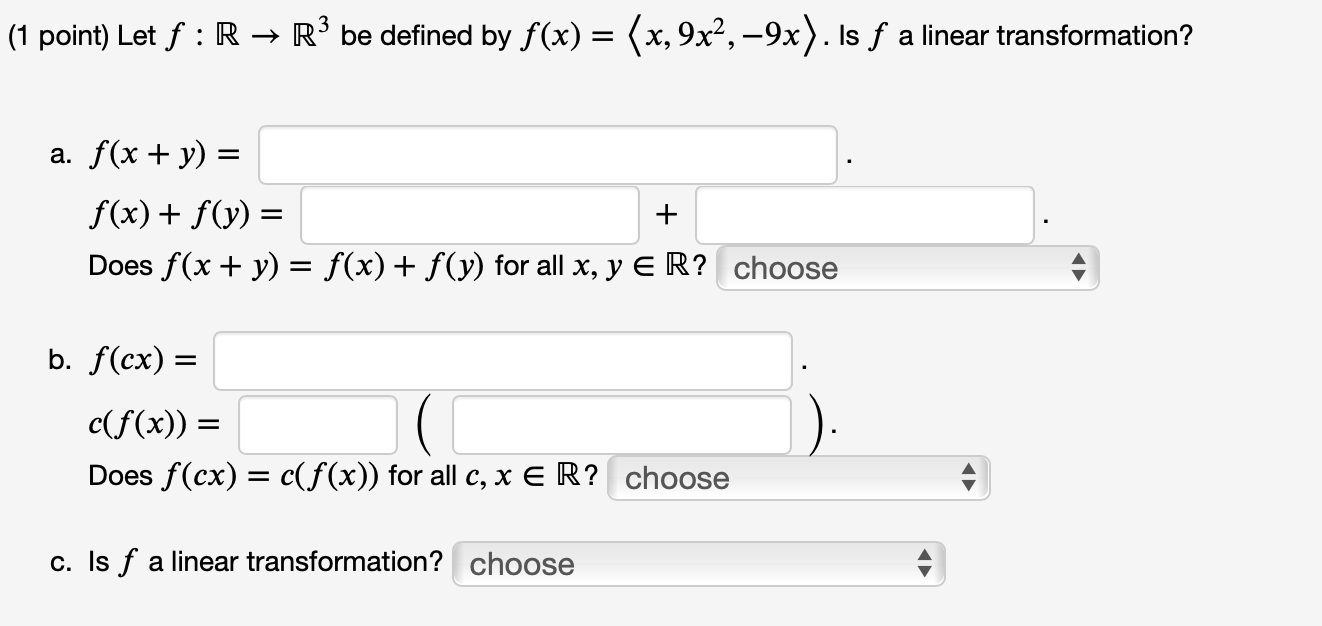1322x626 pixels.
Task: Click the first answer box for f(x) + f(y)
Action: tap(468, 215)
